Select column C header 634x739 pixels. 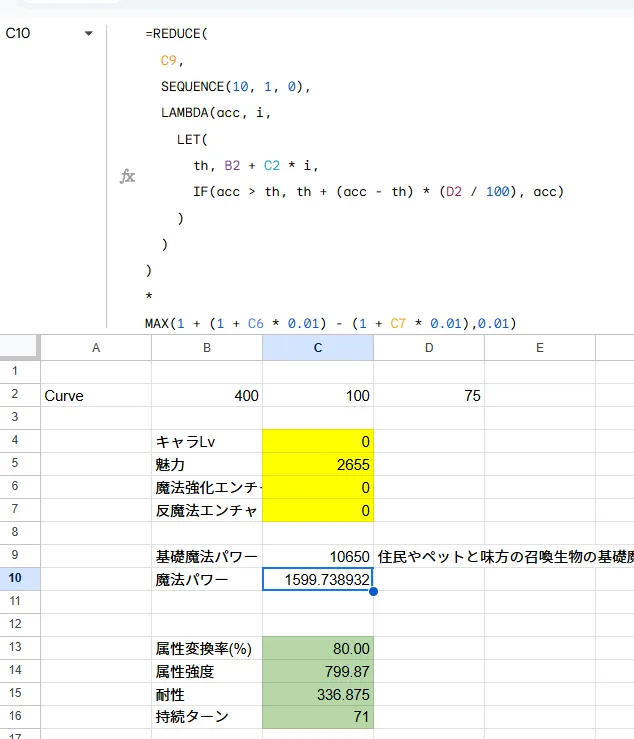pyautogui.click(x=317, y=347)
